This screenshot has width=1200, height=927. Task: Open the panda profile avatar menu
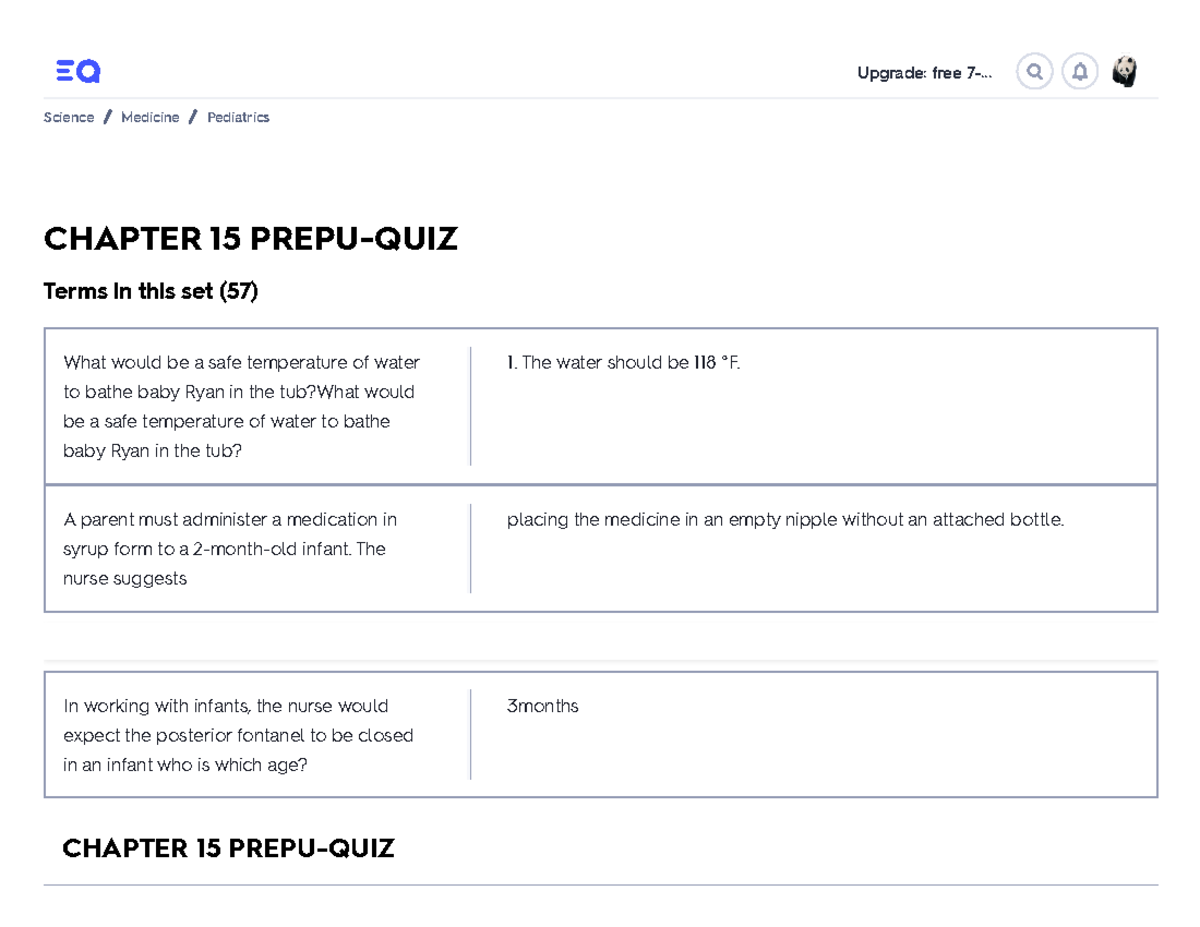coord(1126,71)
